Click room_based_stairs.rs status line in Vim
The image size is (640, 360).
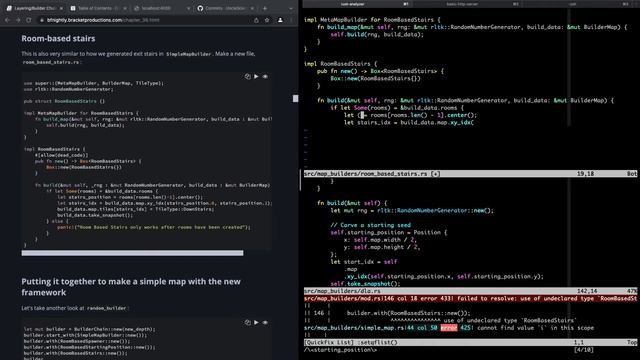(x=470, y=174)
